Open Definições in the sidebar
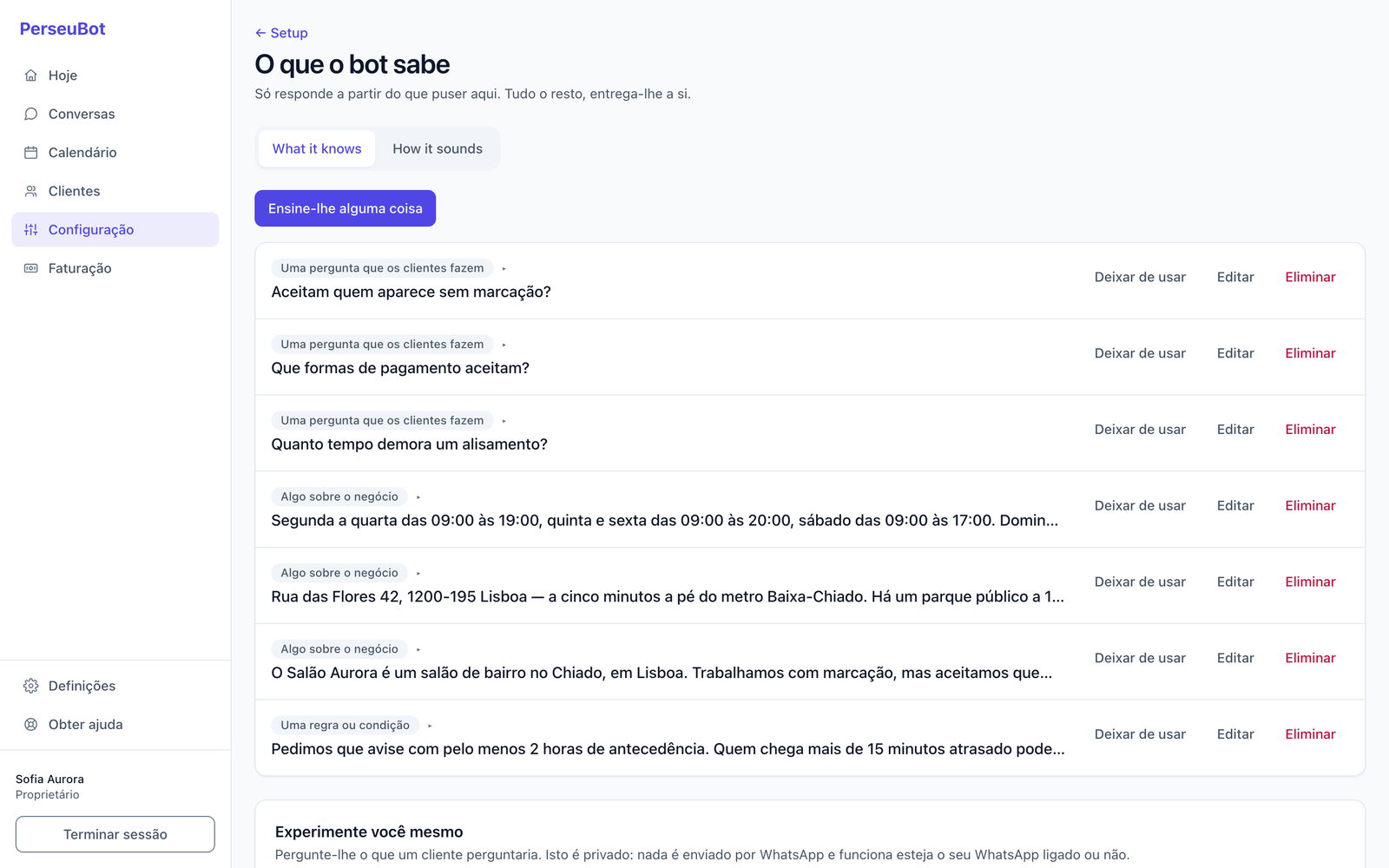Screen dimensions: 1389x868 click(115, 686)
